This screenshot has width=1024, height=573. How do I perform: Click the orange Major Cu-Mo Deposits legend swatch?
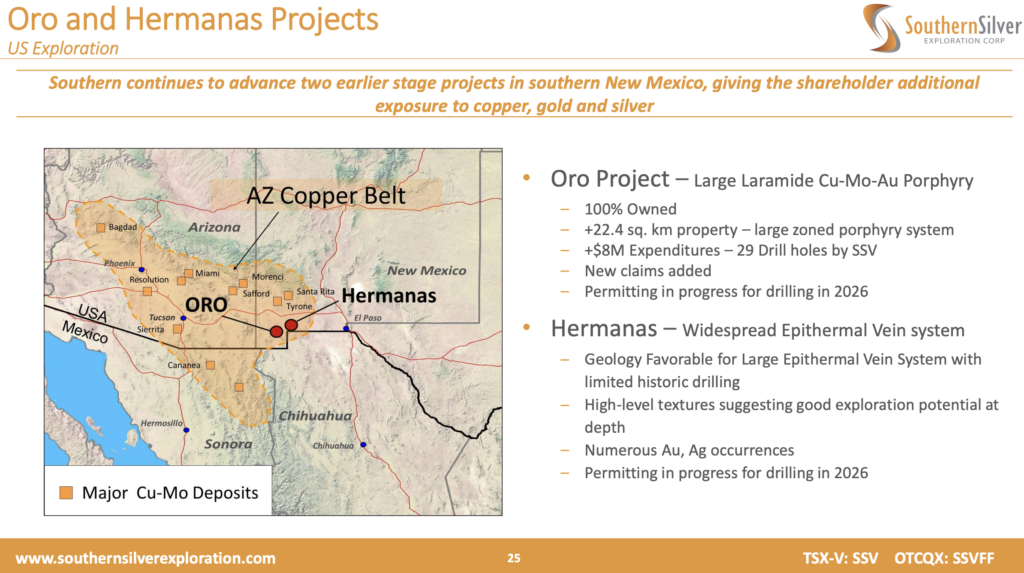click(66, 492)
